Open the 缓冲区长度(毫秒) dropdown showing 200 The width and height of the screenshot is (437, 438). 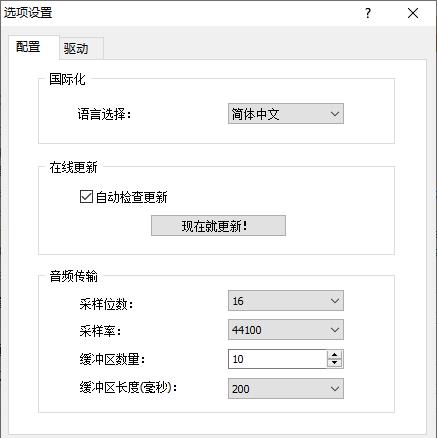[286, 389]
